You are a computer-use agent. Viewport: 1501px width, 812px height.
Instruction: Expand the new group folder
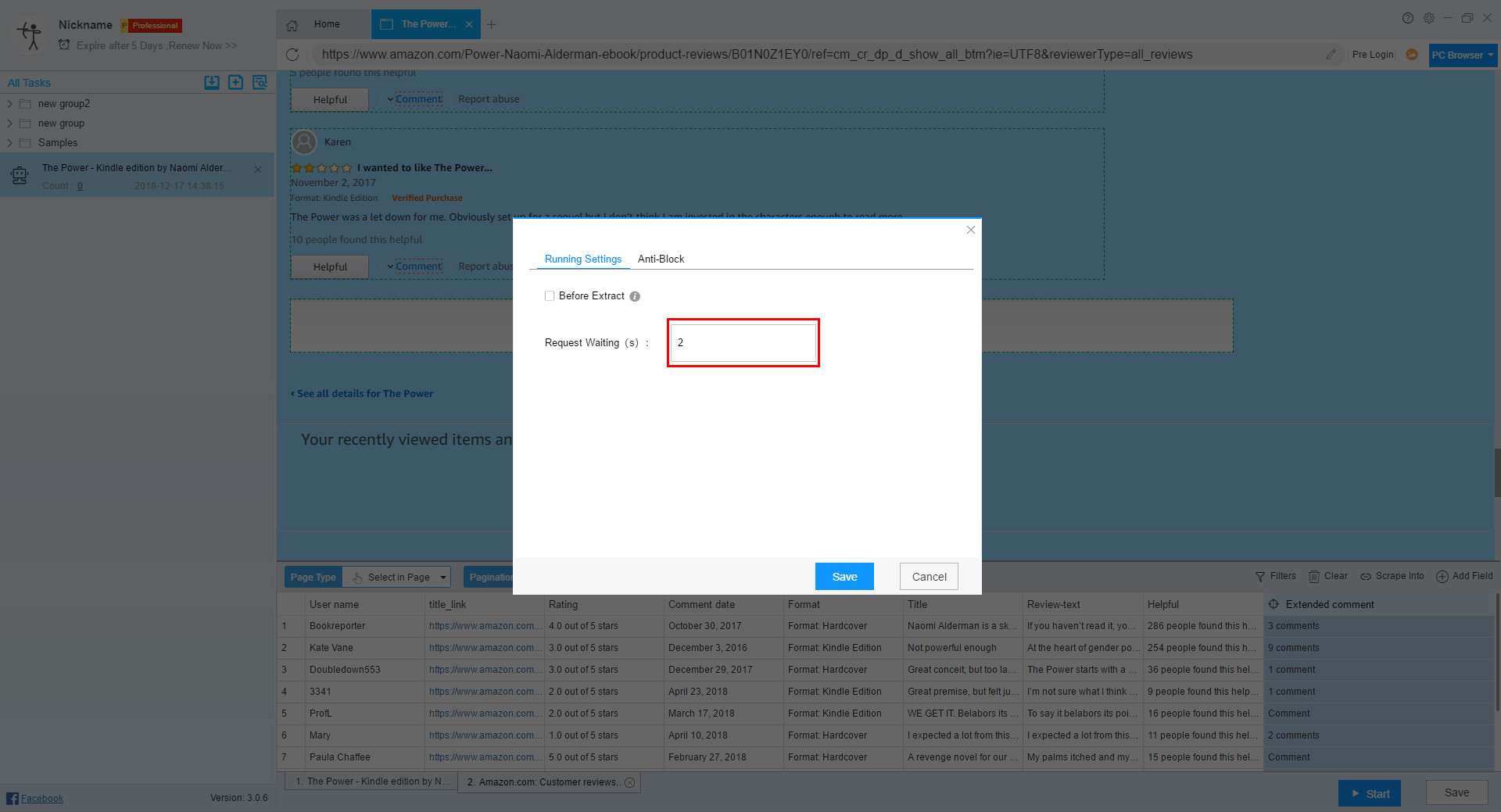point(9,123)
